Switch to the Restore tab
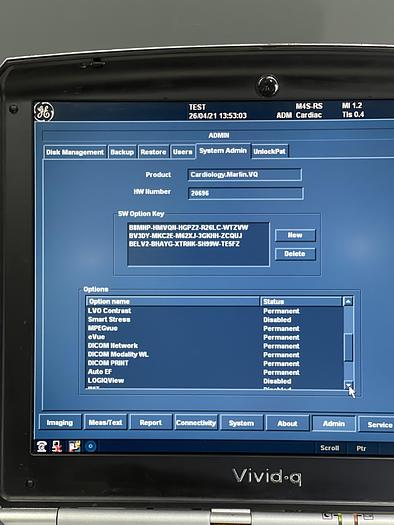The height and width of the screenshot is (525, 394). pyautogui.click(x=153, y=152)
